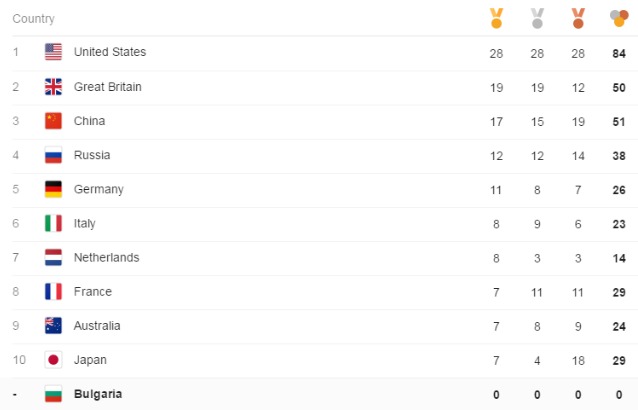Image resolution: width=638 pixels, height=410 pixels.
Task: Click the Country column header
Action: pos(33,19)
